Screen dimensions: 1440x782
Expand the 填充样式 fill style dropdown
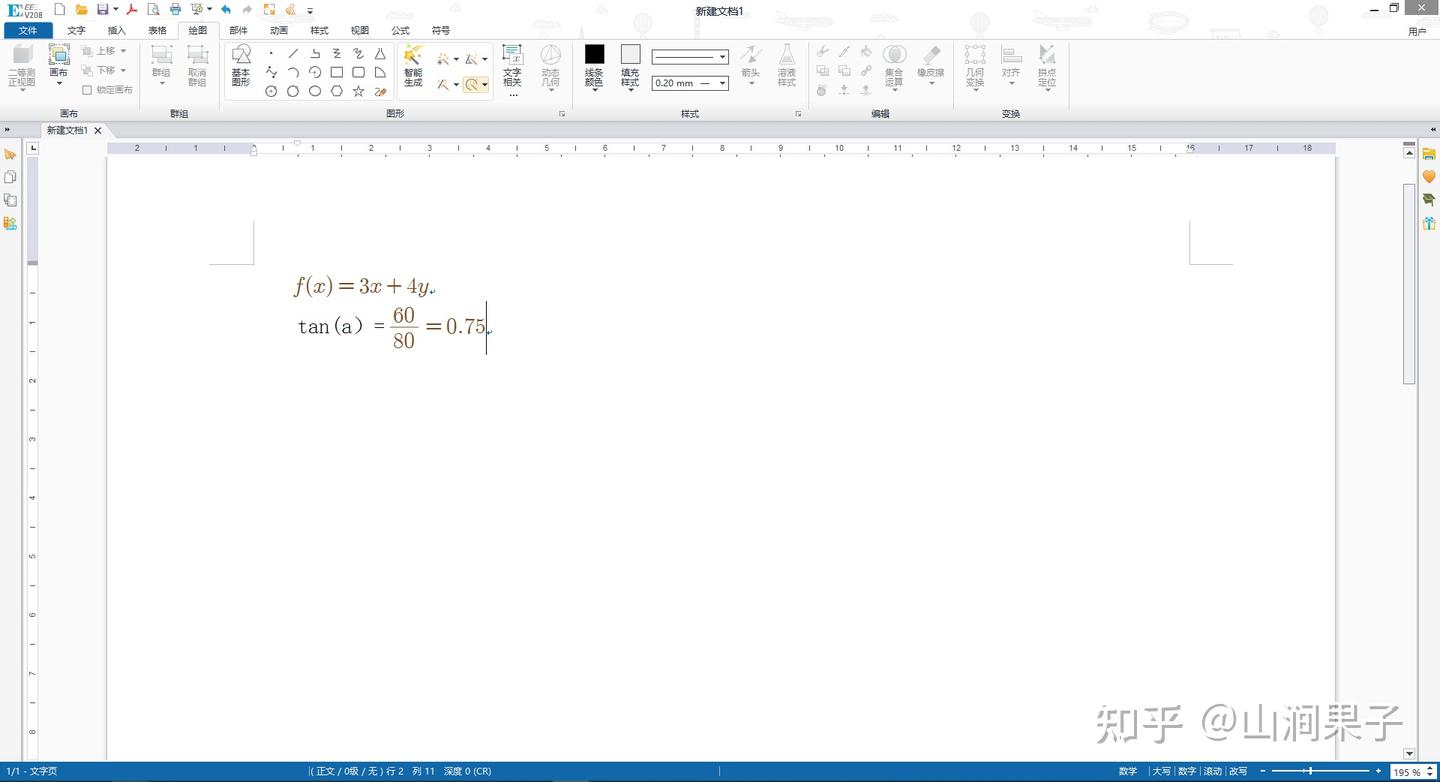[x=630, y=90]
